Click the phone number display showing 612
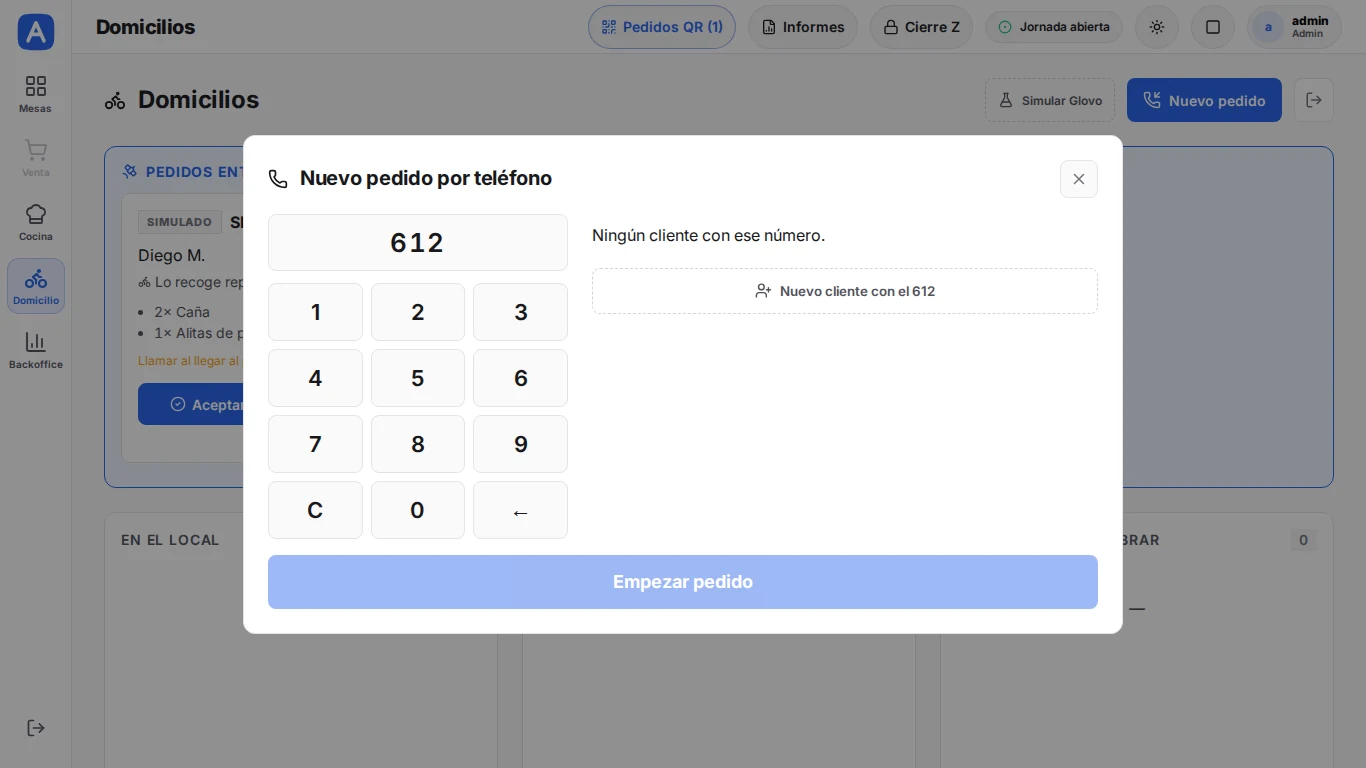 click(x=418, y=242)
